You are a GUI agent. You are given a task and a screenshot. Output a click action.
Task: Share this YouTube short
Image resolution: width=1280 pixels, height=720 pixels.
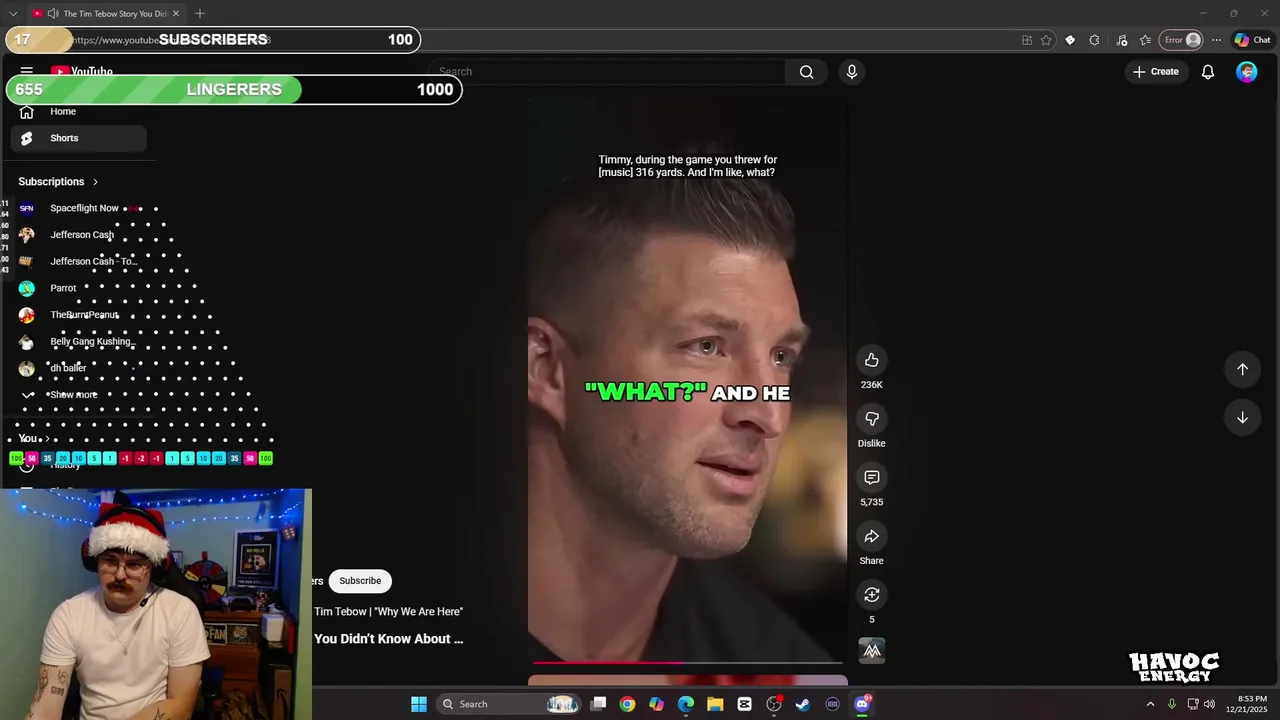tap(871, 537)
